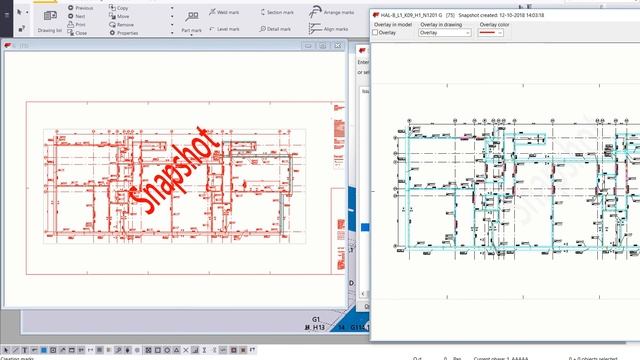The image size is (640, 360).
Task: Open the Overlay color dropdown arrow
Action: coord(500,33)
